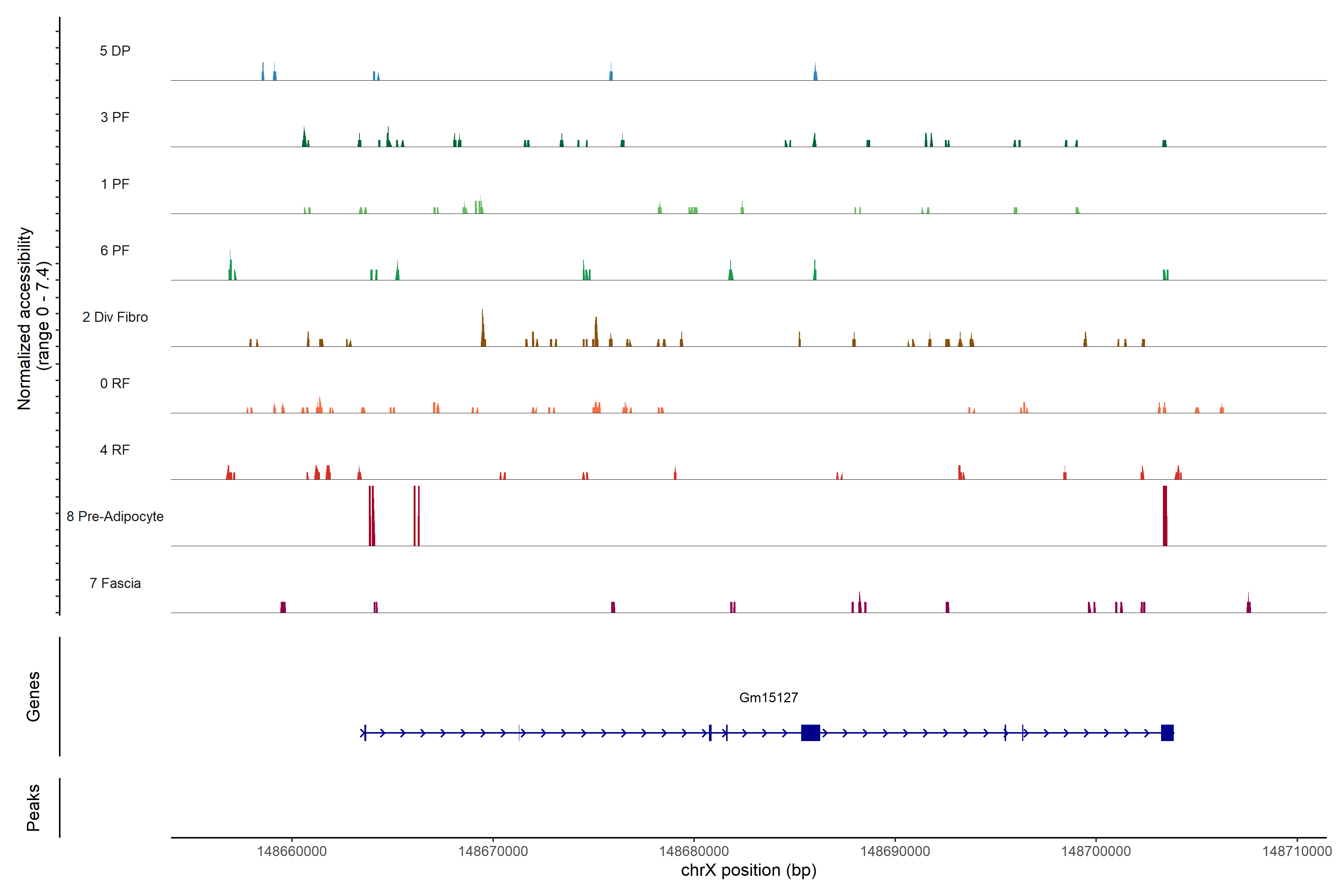The image size is (1344, 896).
Task: Click the 1 PF track label
Action: click(x=115, y=184)
